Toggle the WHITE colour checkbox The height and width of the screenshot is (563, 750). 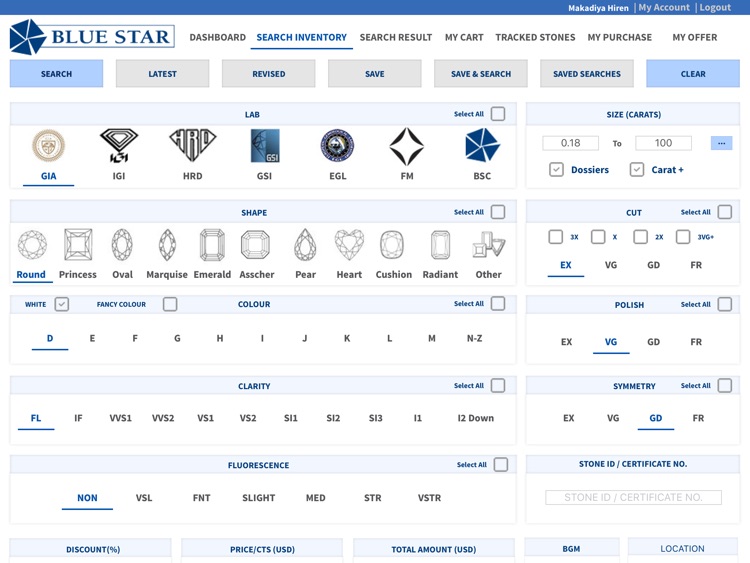point(62,304)
